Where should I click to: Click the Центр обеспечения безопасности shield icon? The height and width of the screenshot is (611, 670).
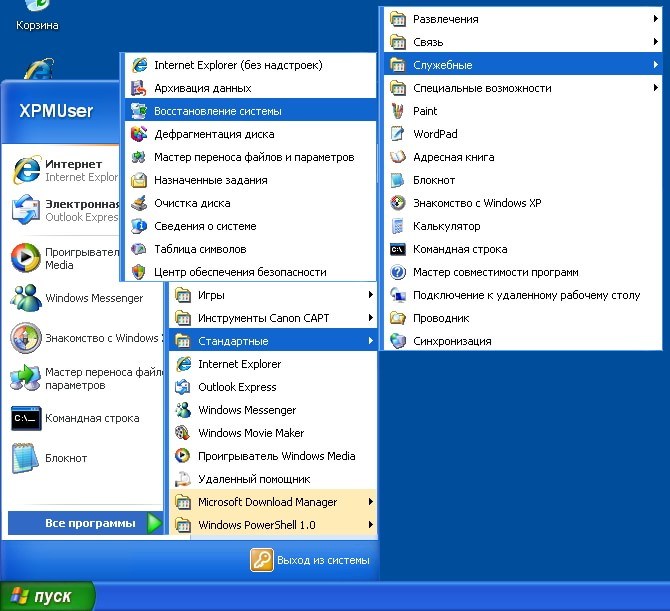(x=139, y=272)
